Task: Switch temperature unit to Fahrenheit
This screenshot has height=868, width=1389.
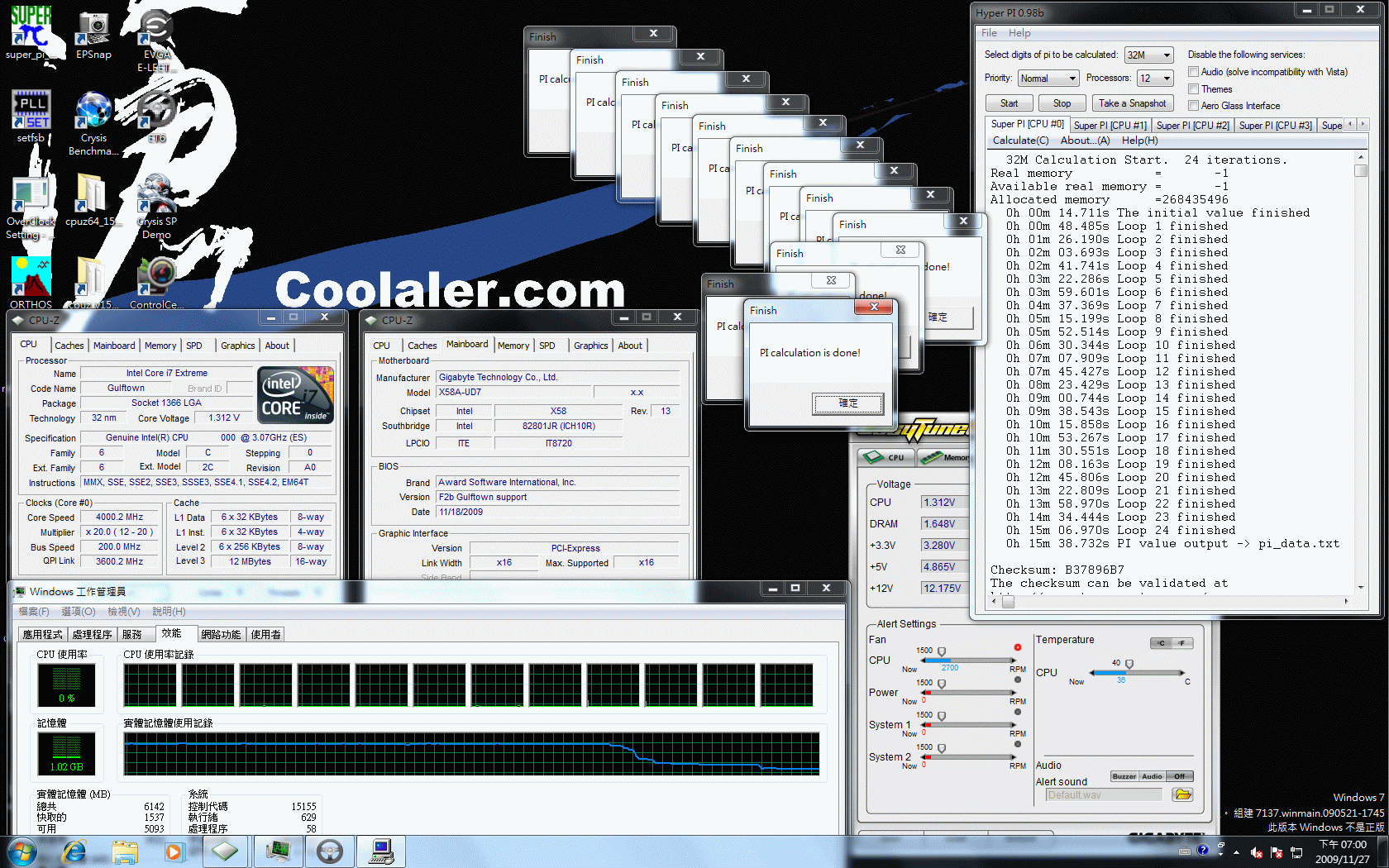Action: [1182, 643]
